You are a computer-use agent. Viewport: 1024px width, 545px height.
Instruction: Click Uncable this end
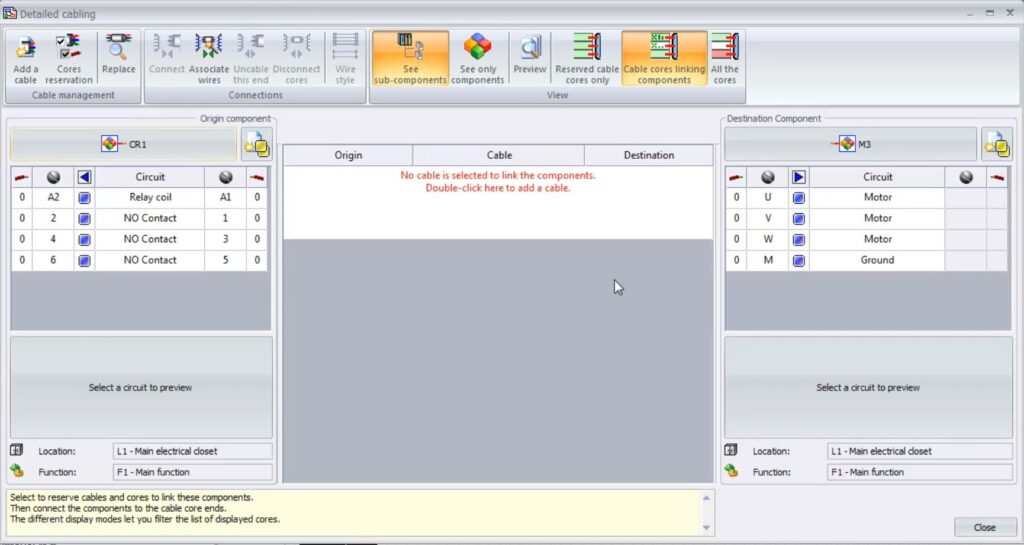tap(251, 59)
